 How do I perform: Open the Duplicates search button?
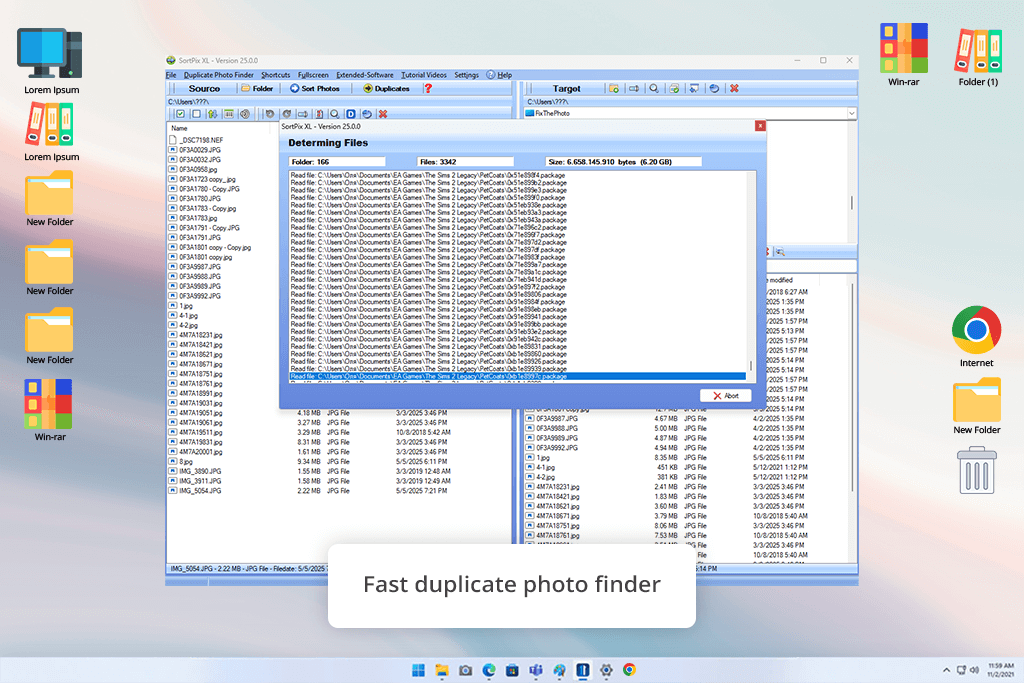pyautogui.click(x=387, y=88)
